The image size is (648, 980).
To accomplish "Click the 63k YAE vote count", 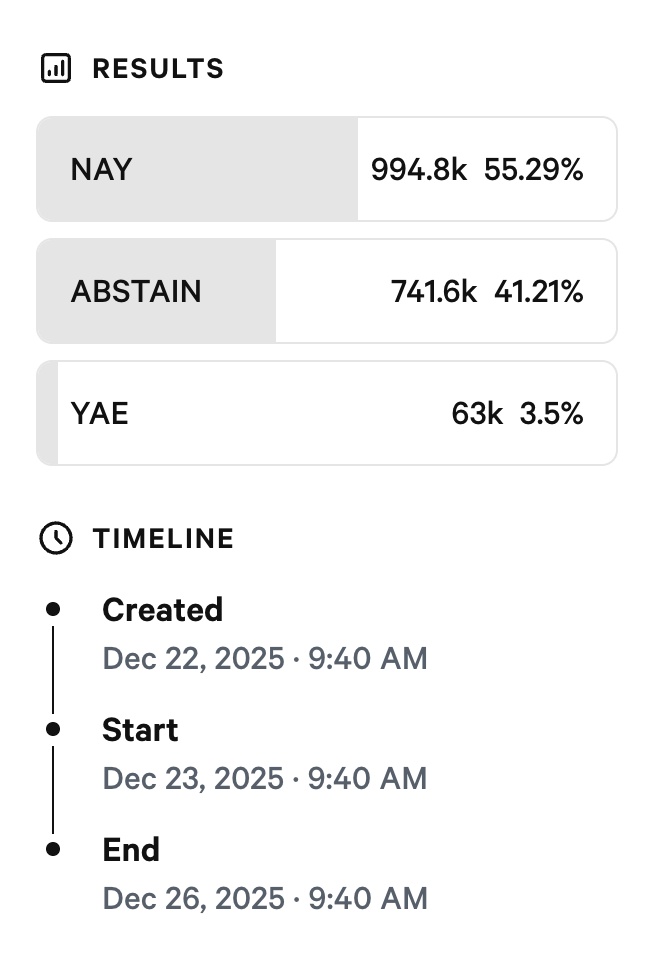I will pyautogui.click(x=477, y=413).
